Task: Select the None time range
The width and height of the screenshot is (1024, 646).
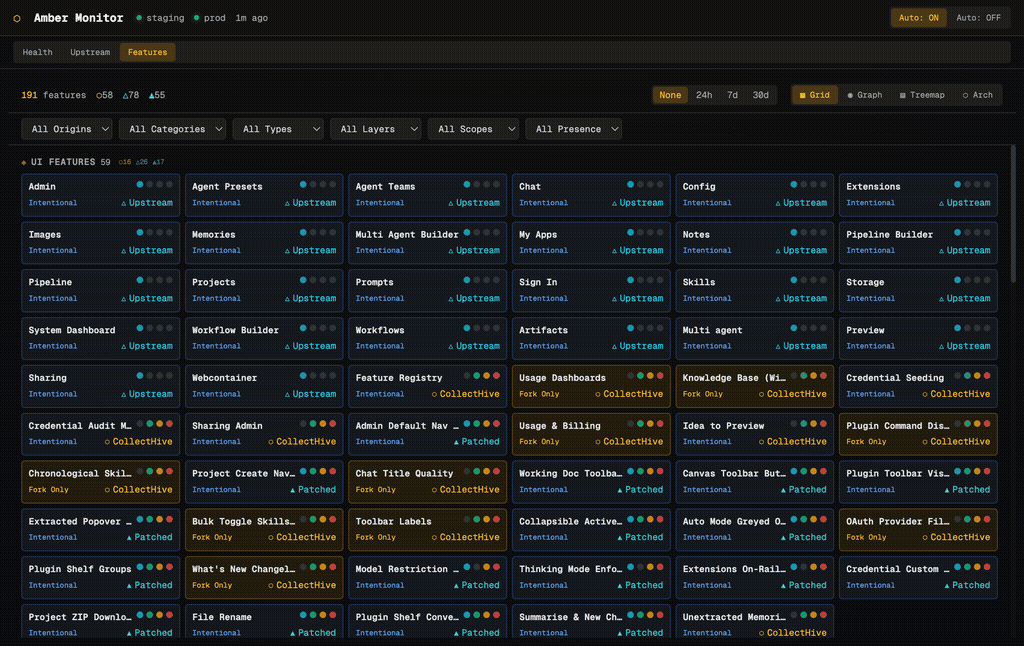Action: pos(670,95)
